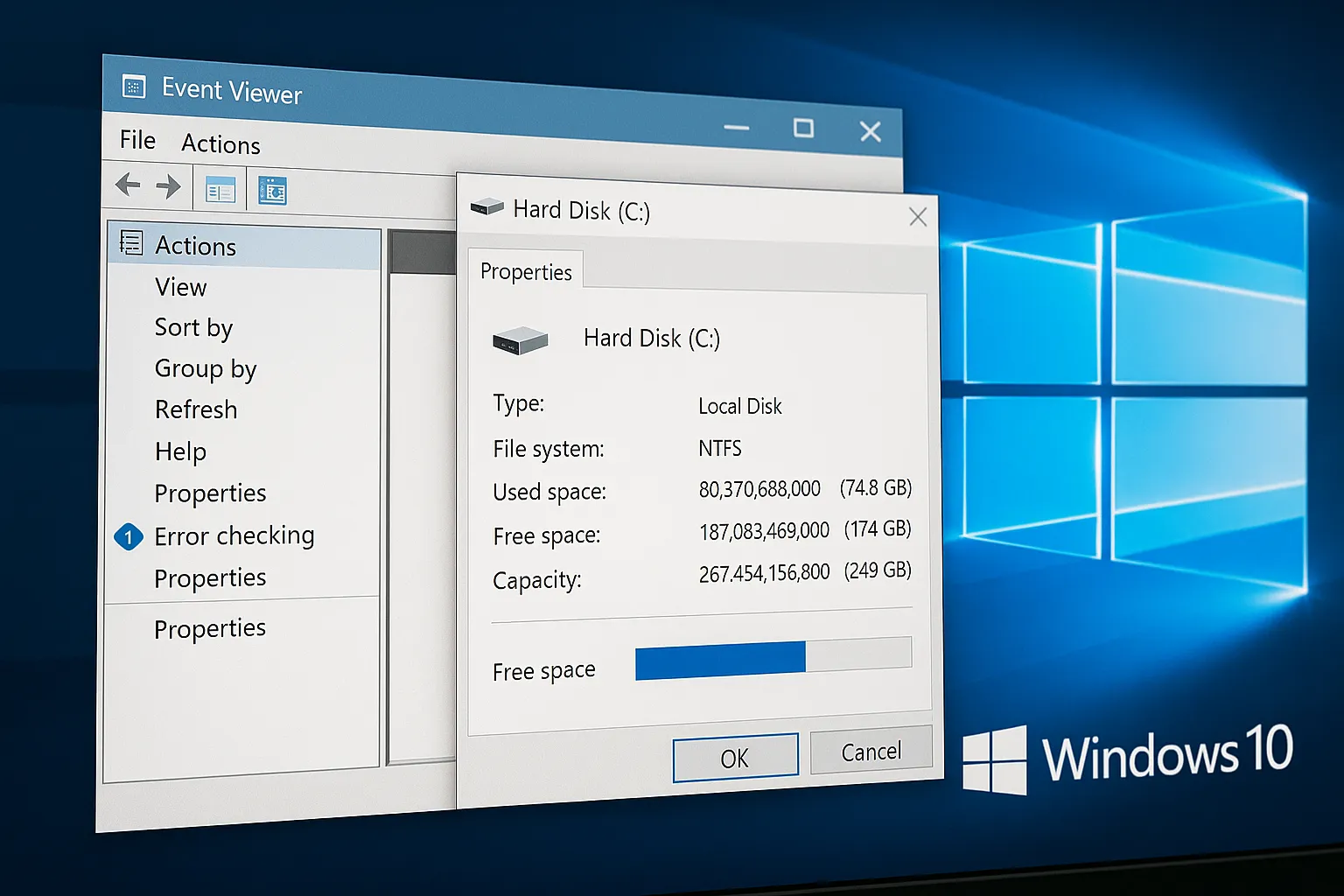
Task: Choose View in the Actions list
Action: pyautogui.click(x=181, y=287)
